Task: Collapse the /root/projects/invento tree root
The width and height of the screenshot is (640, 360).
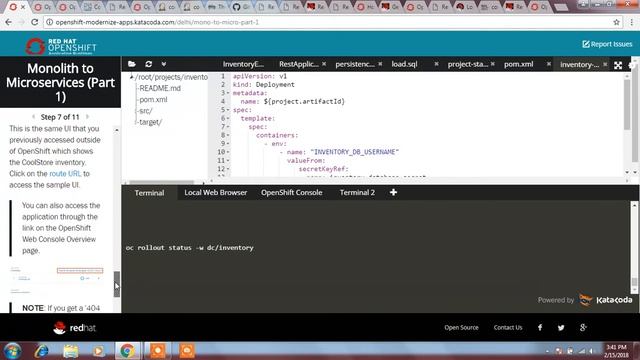Action: [x=131, y=77]
